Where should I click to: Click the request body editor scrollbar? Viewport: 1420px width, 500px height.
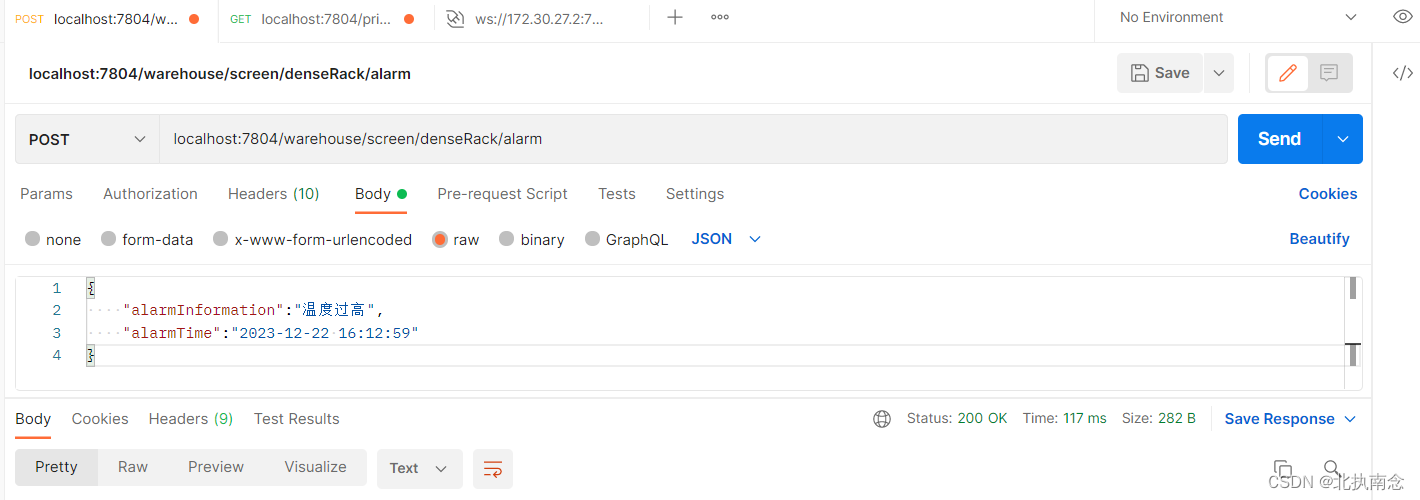tap(1353, 333)
